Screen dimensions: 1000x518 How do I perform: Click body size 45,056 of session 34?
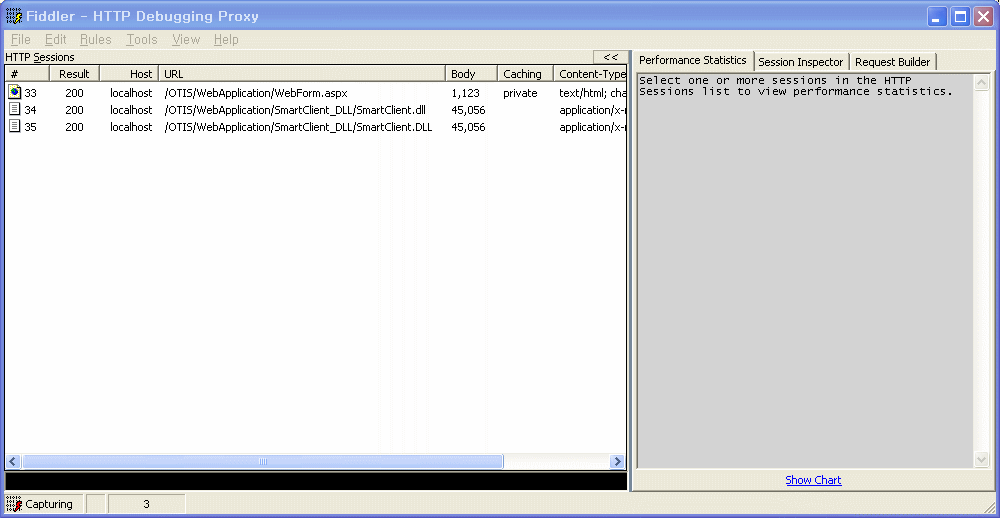pos(468,110)
